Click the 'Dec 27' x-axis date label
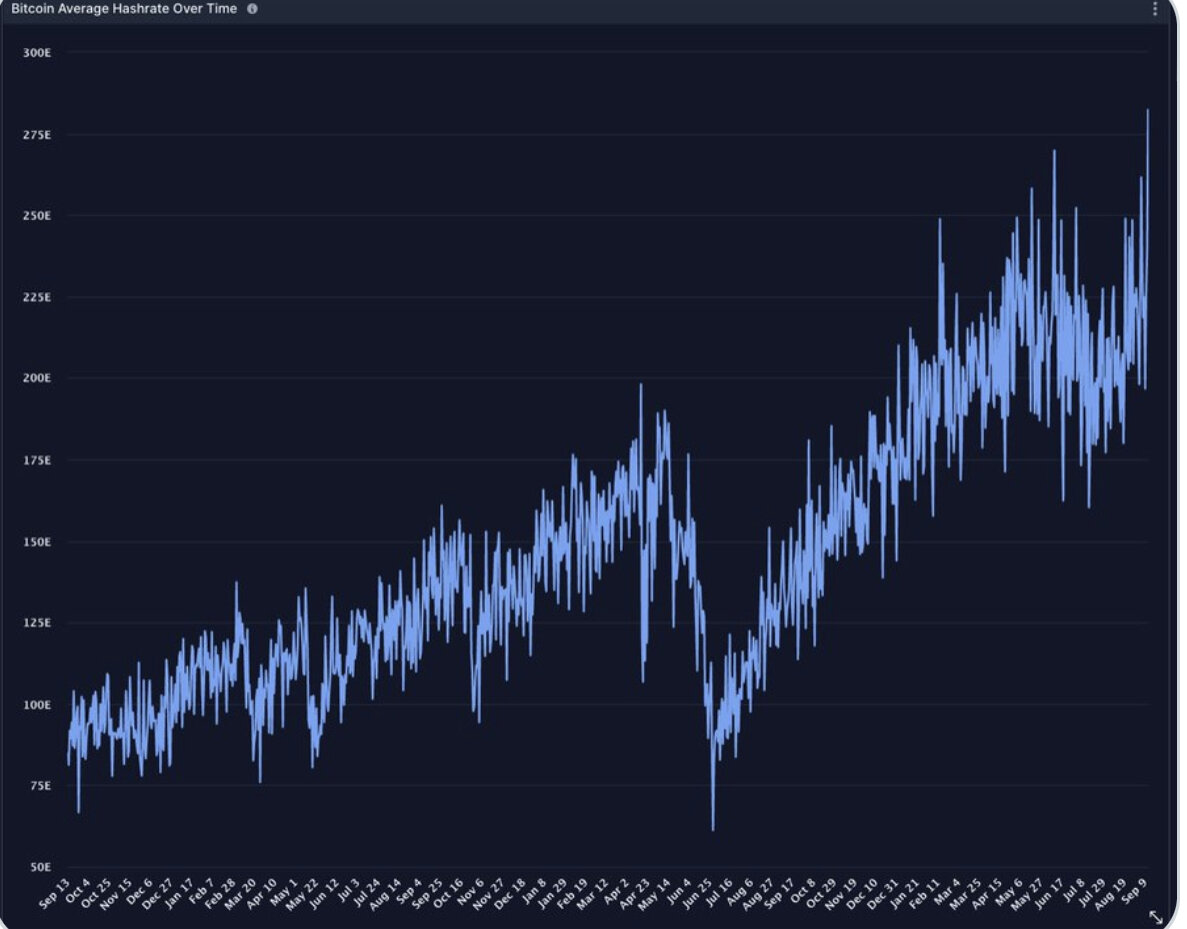 pyautogui.click(x=158, y=893)
